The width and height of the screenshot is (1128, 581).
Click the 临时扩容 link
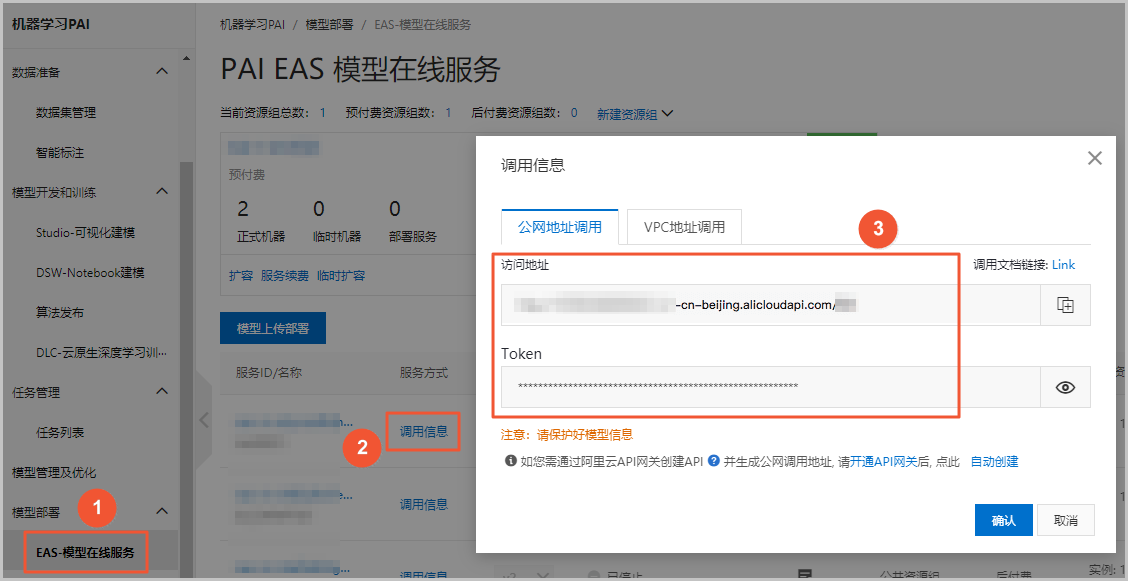[341, 275]
